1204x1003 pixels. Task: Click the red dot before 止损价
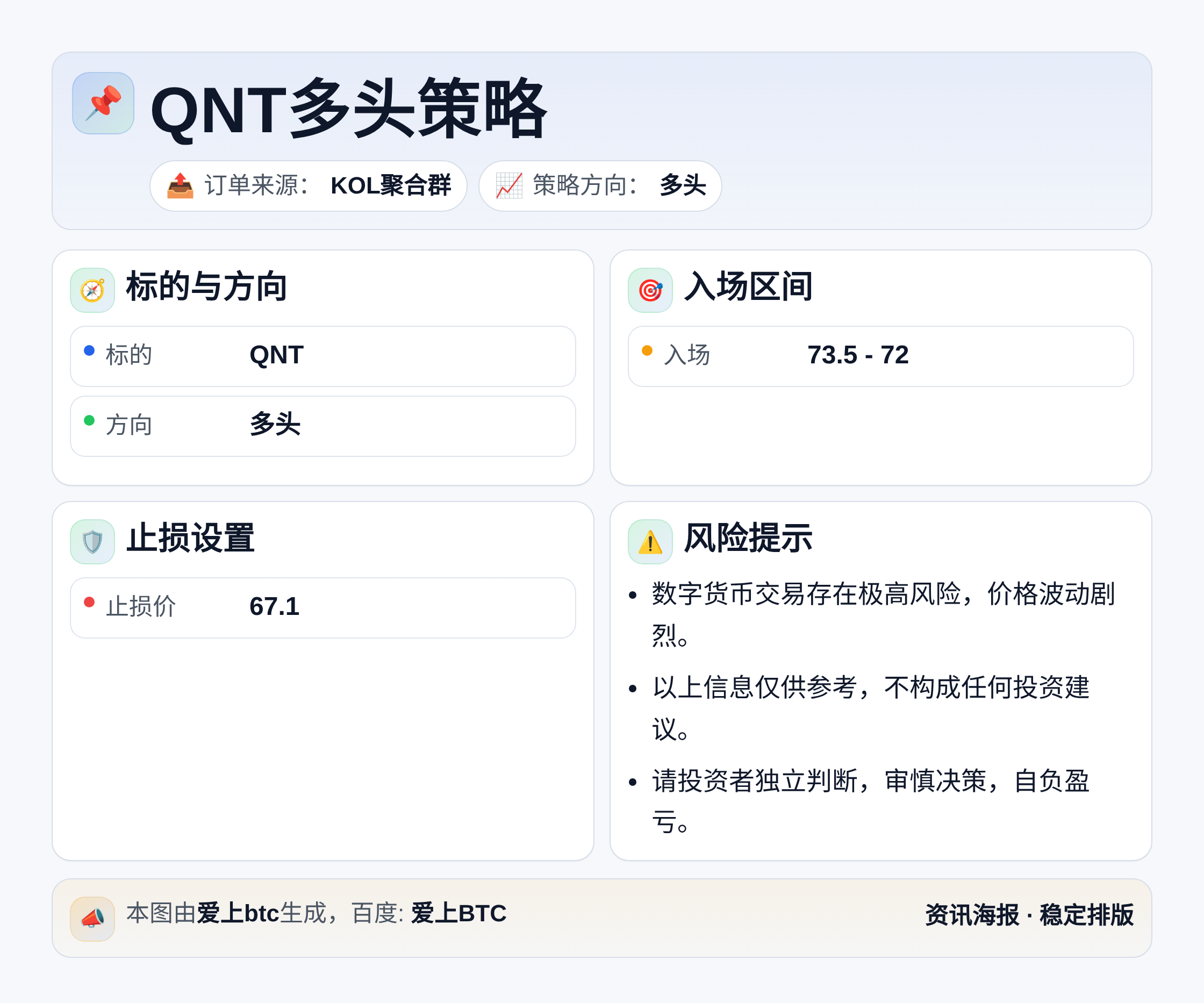[89, 602]
